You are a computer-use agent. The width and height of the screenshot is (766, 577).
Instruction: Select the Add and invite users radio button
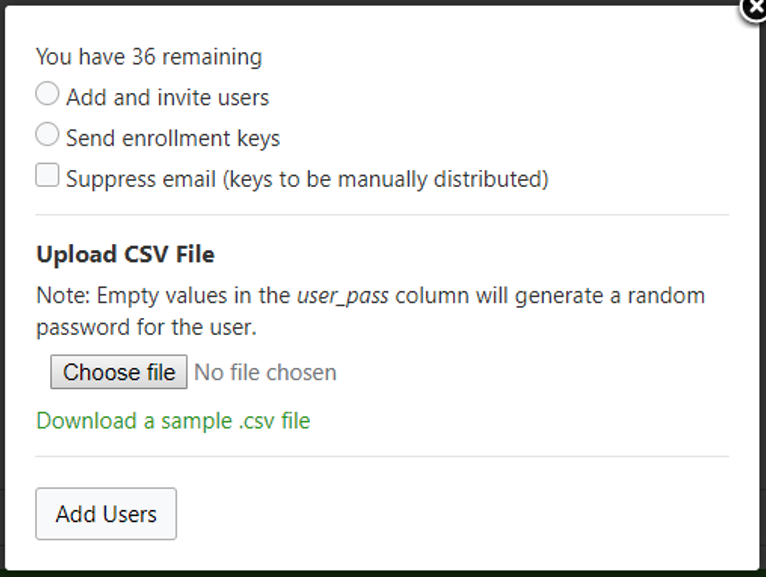pos(47,93)
